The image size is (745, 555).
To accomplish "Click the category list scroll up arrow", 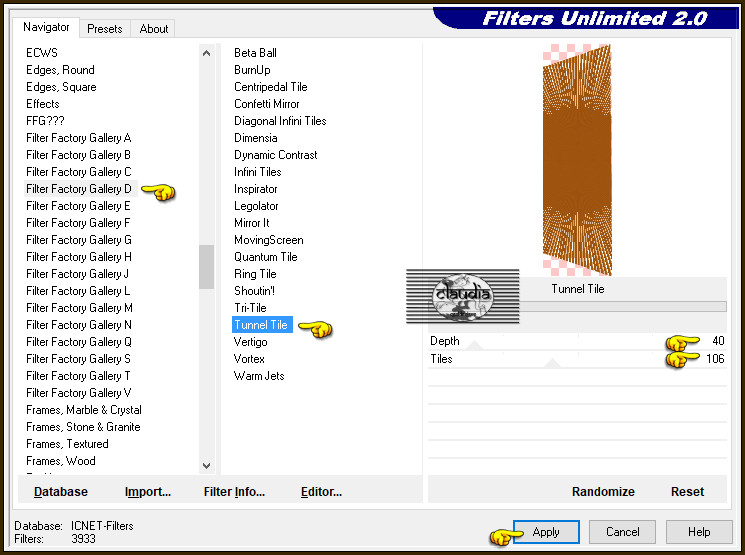I will (206, 53).
